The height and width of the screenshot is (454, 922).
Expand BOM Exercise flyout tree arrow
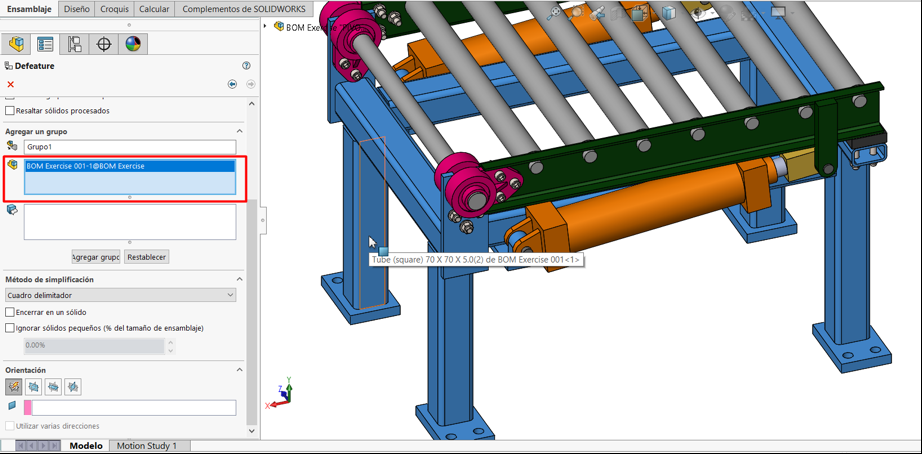(x=265, y=26)
